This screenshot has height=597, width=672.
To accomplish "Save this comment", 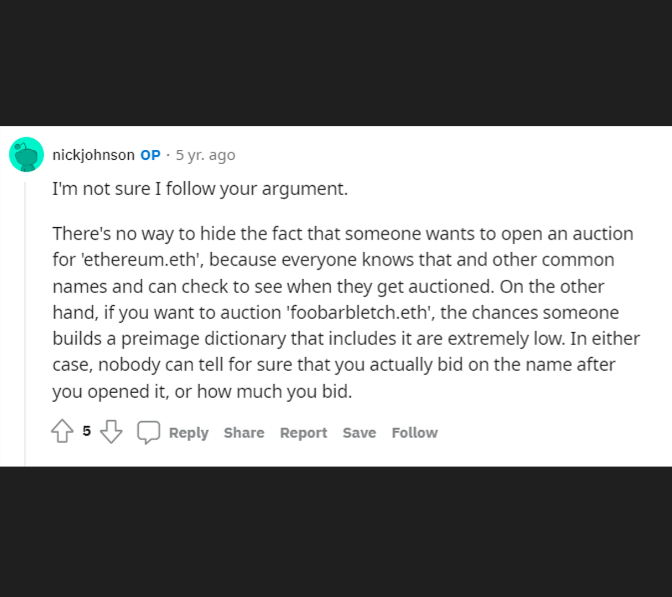I will tap(359, 433).
